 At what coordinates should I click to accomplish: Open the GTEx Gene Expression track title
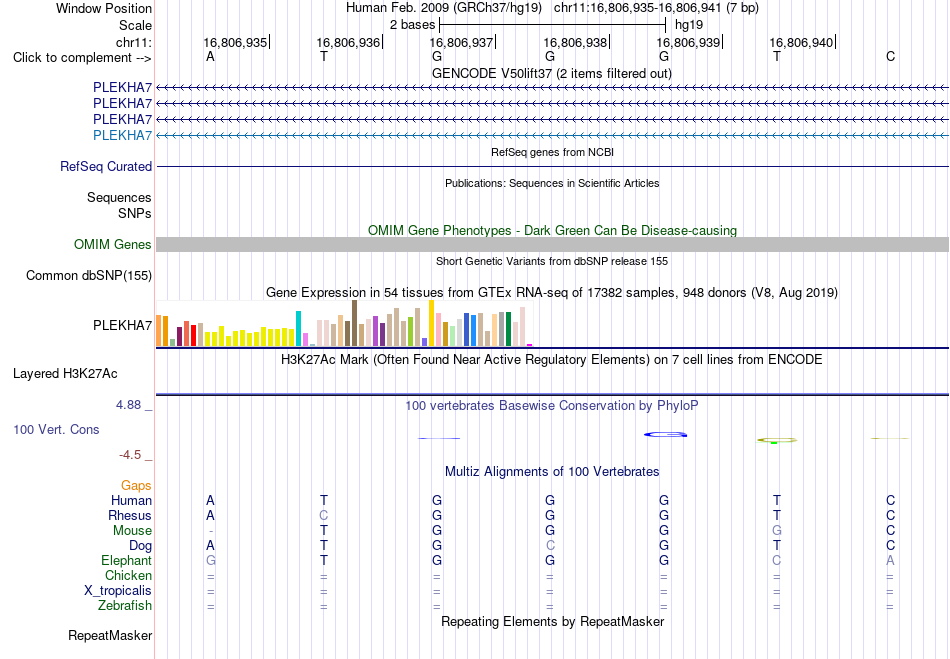pyautogui.click(x=552, y=293)
